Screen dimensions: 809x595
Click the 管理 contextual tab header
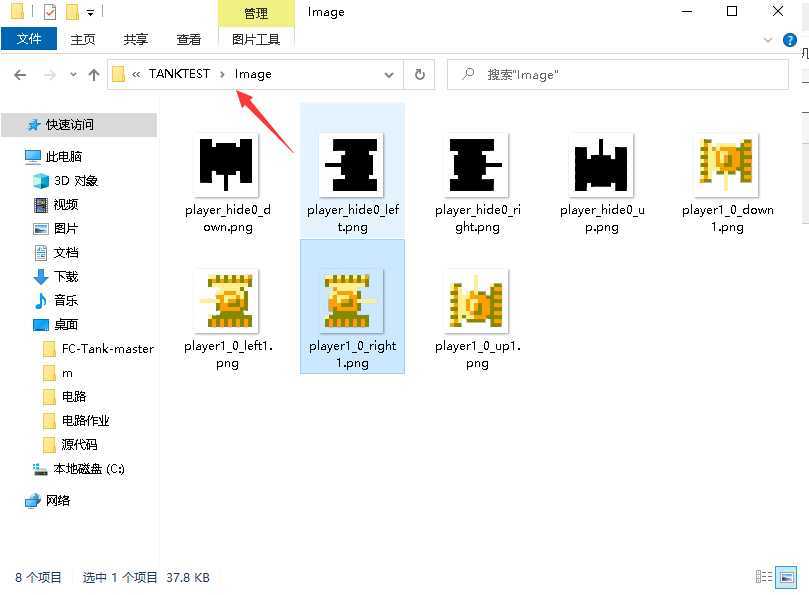[x=256, y=13]
